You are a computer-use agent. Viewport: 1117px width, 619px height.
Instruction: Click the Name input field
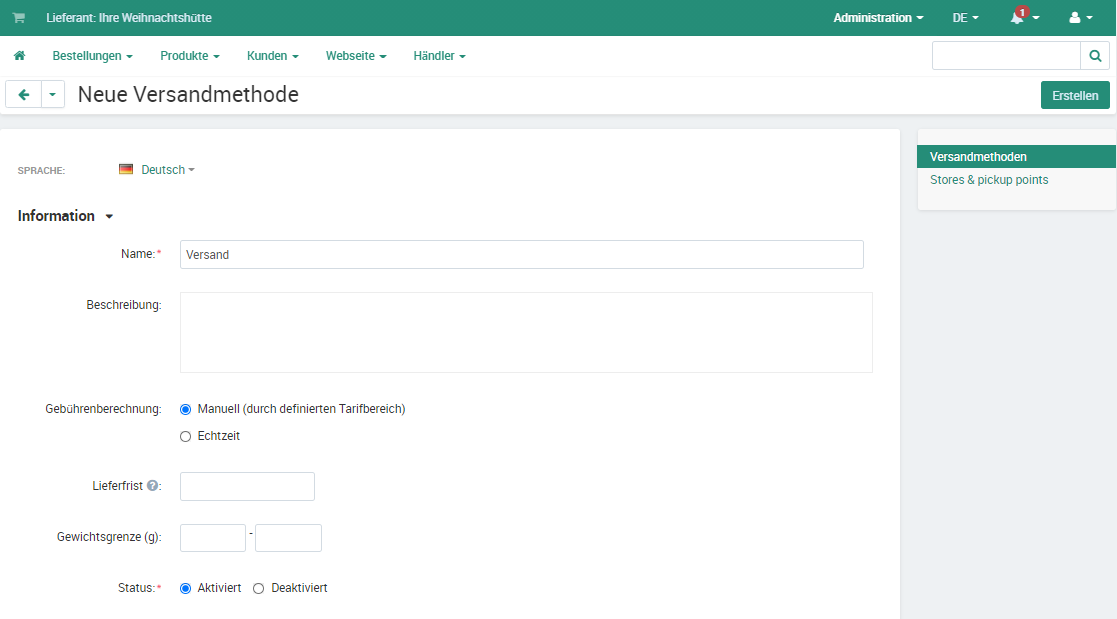521,254
